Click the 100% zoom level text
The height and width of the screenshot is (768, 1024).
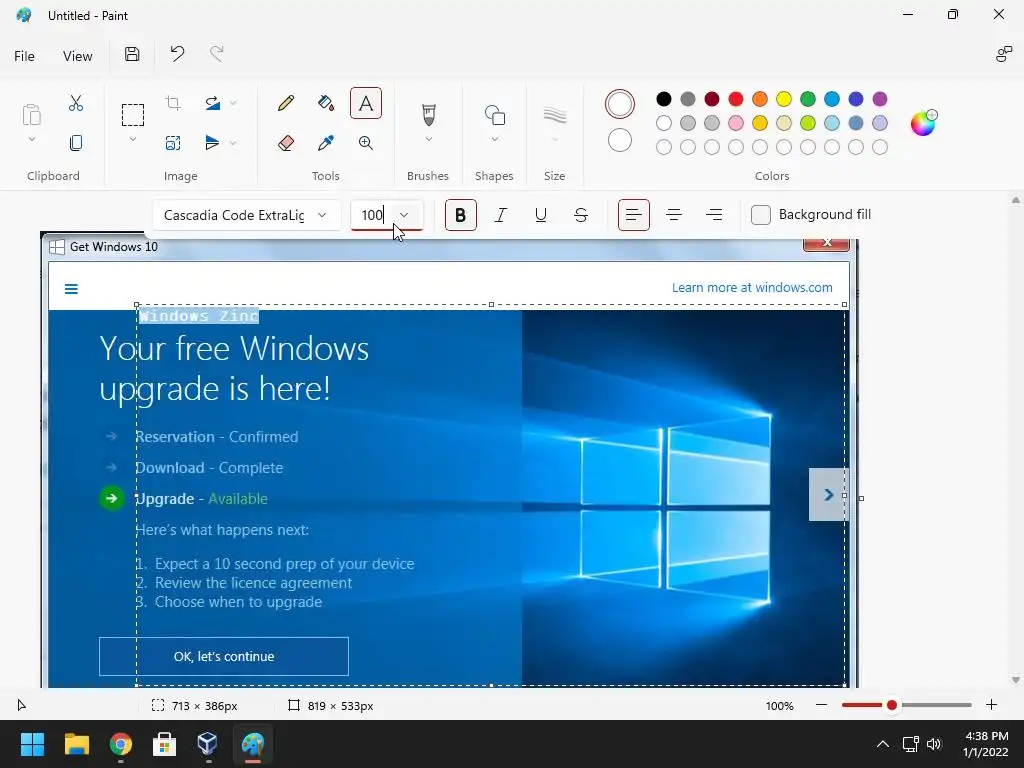[780, 705]
